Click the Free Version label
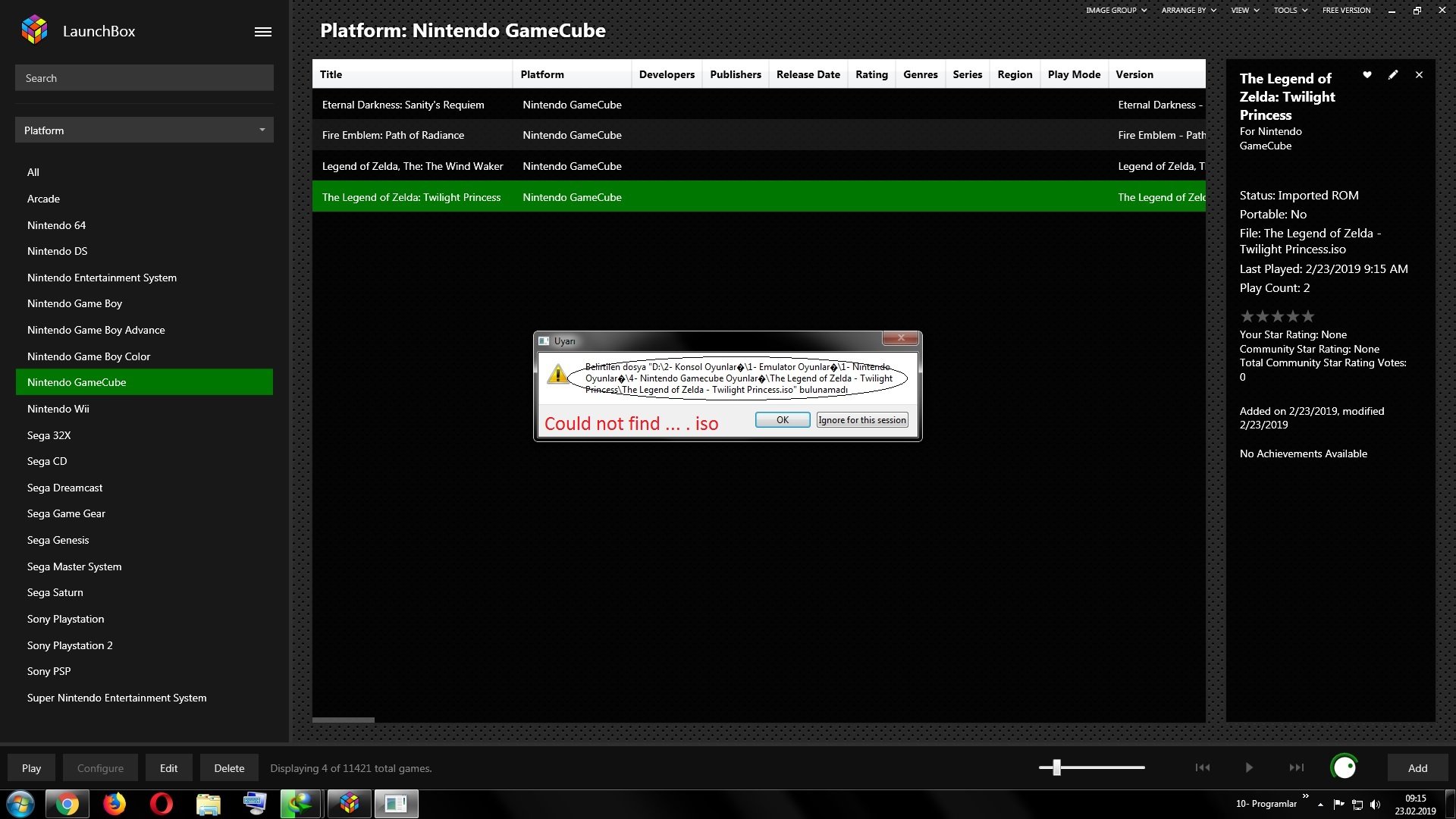This screenshot has height=819, width=1456. pyautogui.click(x=1346, y=11)
